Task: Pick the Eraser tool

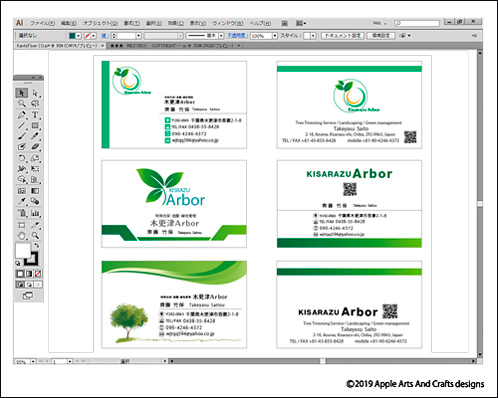Action: pos(35,147)
